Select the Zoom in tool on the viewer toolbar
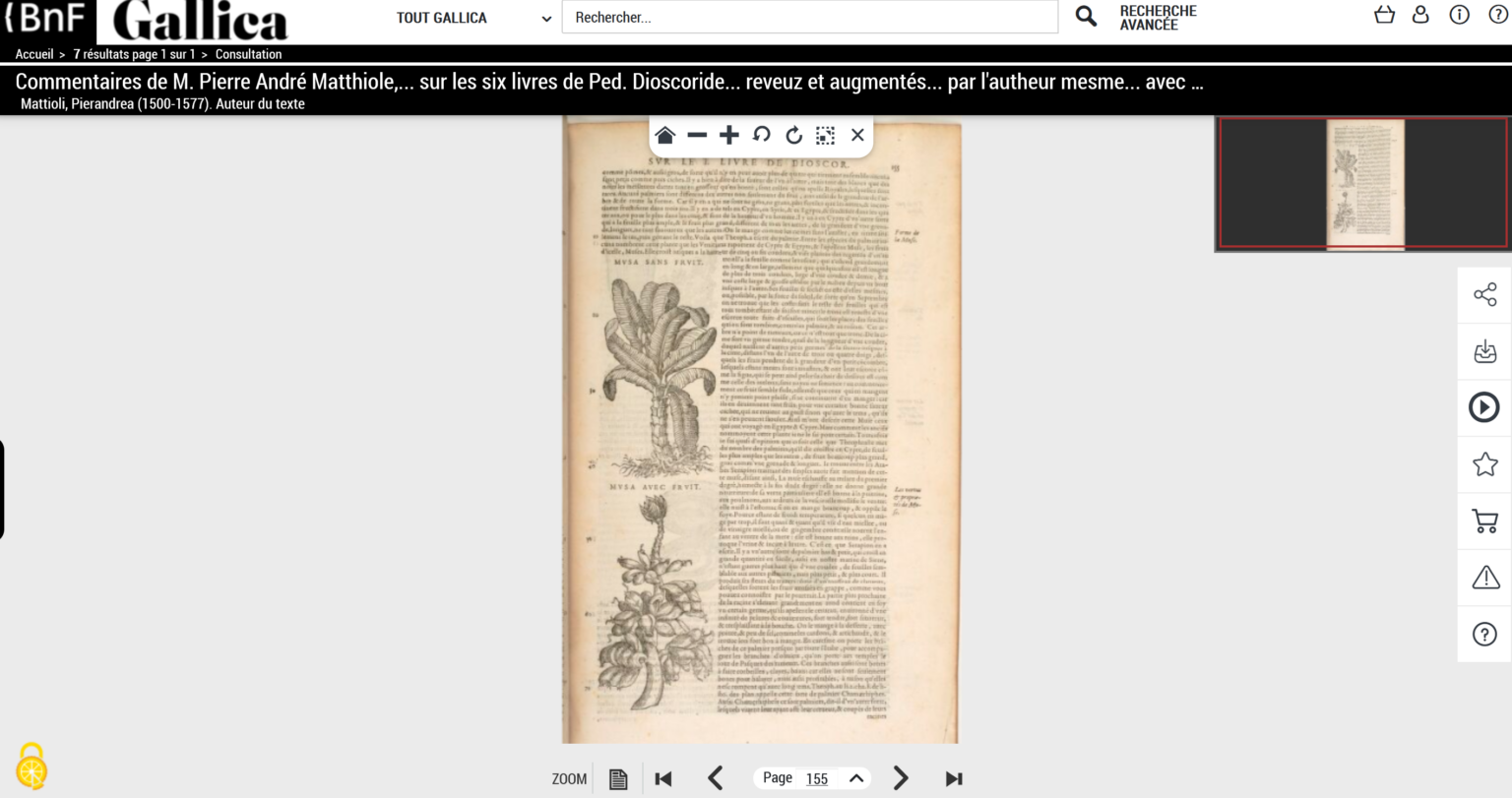 pos(728,135)
